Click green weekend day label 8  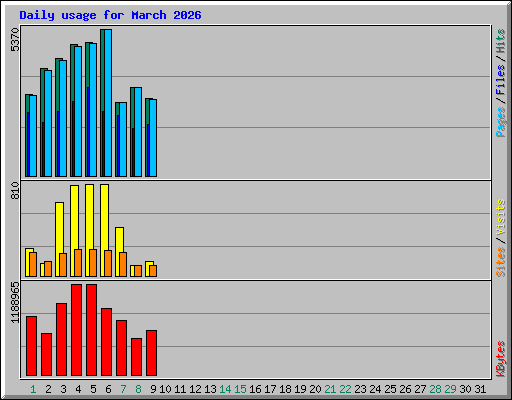coord(138,389)
